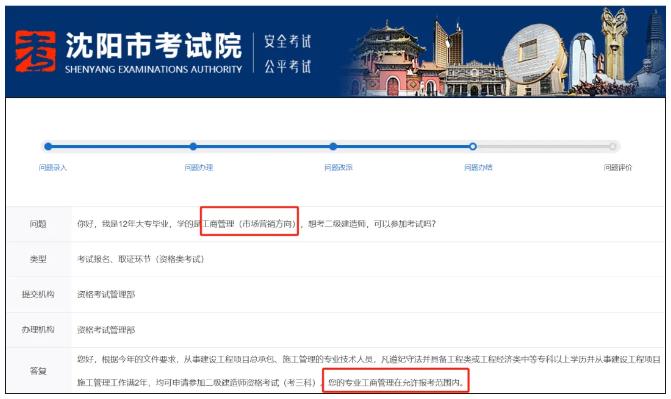Click the 工商管理 highlighted text in question
The height and width of the screenshot is (399, 671).
pyautogui.click(x=218, y=223)
